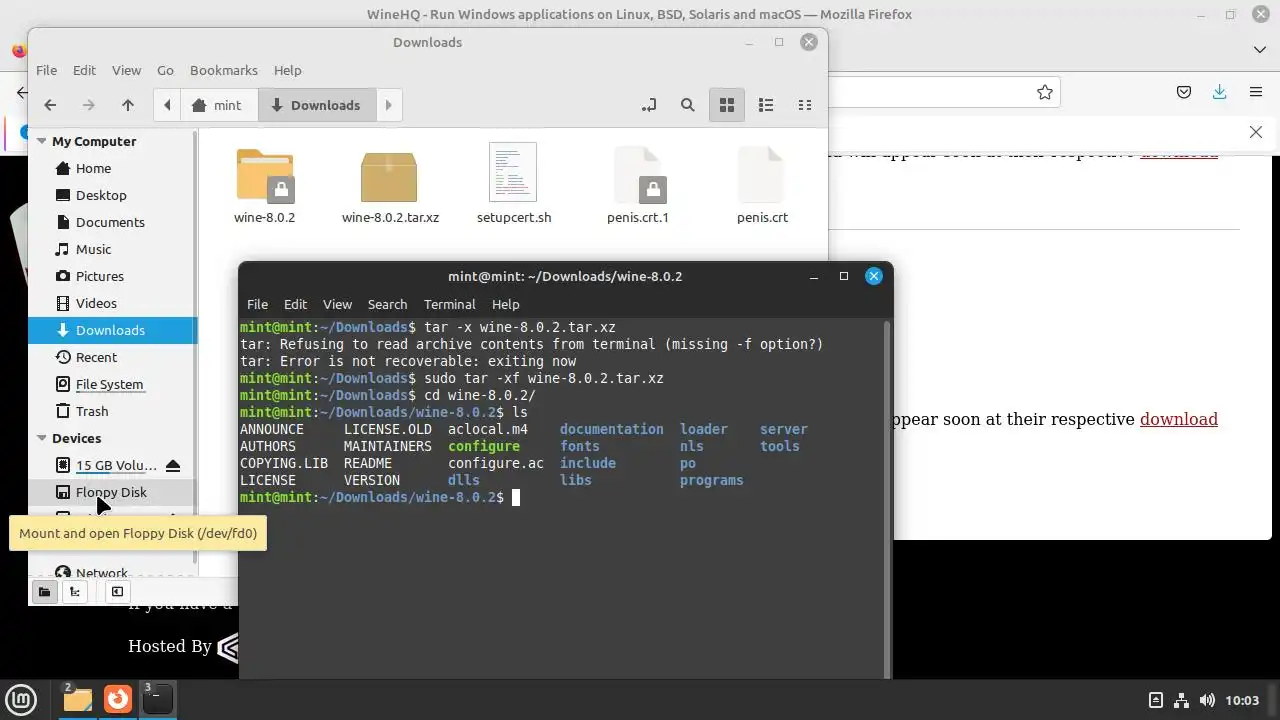Toggle location entry in file manager toolbar

(649, 105)
